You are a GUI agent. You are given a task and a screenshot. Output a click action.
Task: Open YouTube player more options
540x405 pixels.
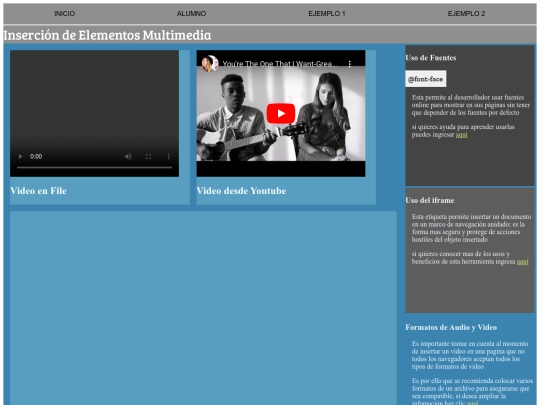pos(350,64)
